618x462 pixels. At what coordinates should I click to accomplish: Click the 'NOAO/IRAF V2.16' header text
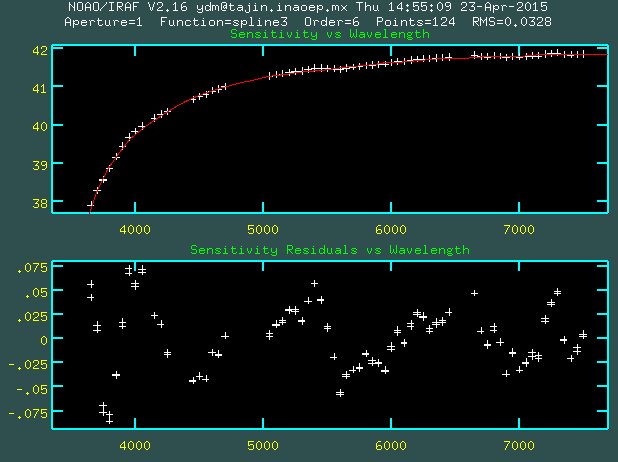(128, 7)
